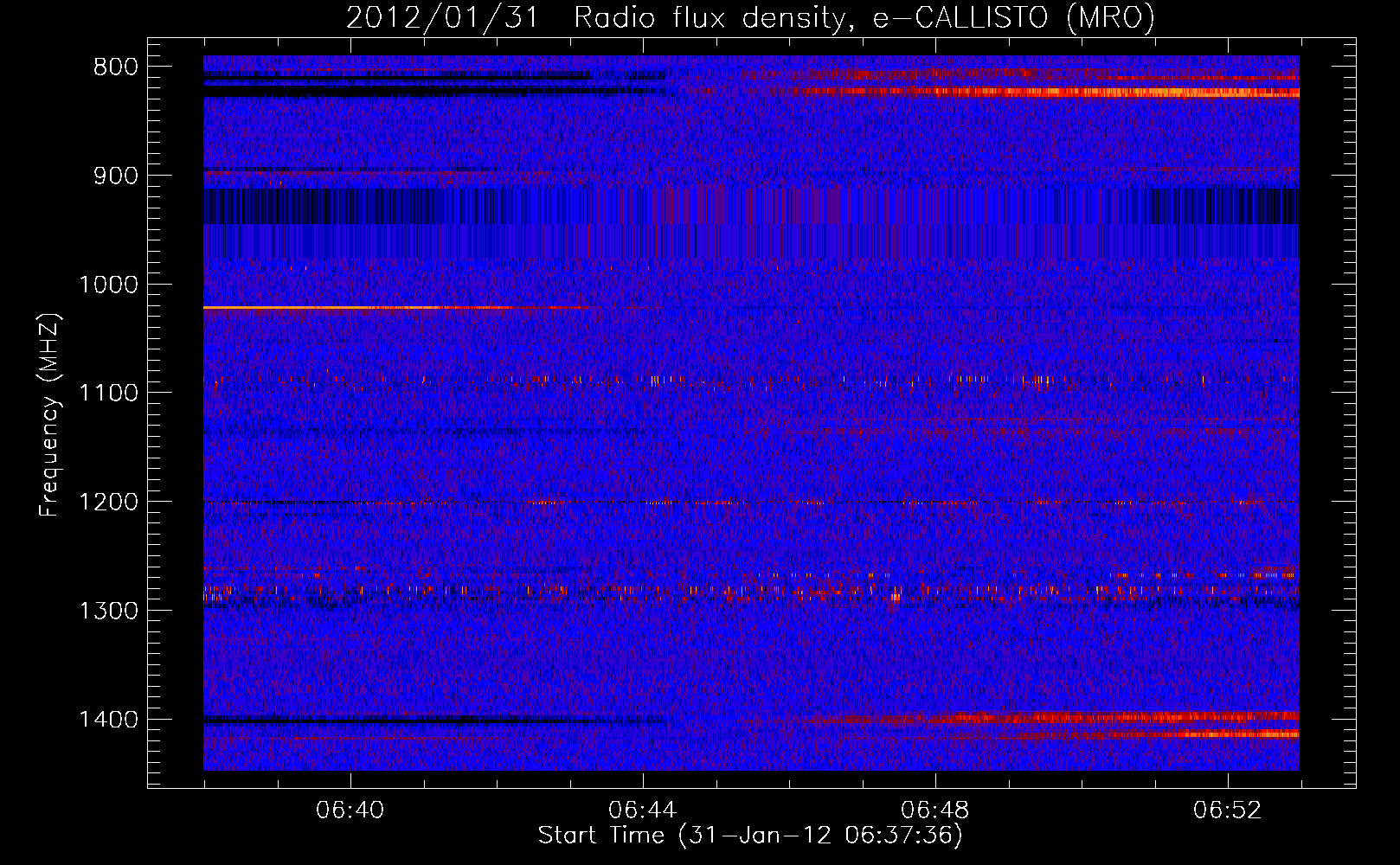Click the 1200 frequency tick label
This screenshot has width=1400, height=865.
click(109, 502)
